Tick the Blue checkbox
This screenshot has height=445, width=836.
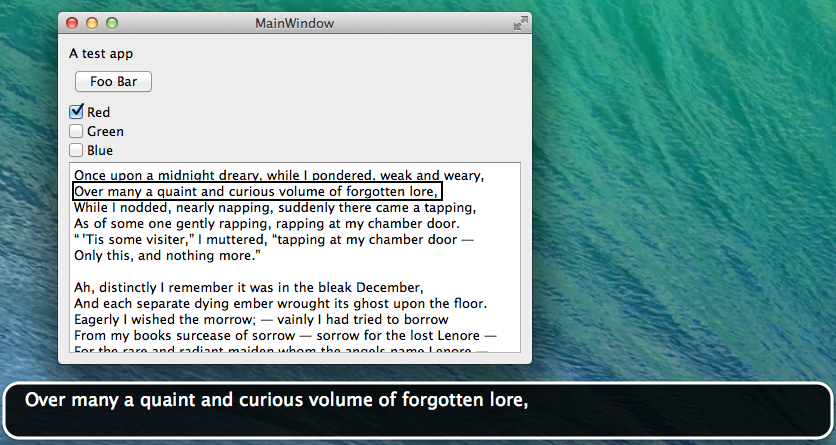[x=76, y=150]
